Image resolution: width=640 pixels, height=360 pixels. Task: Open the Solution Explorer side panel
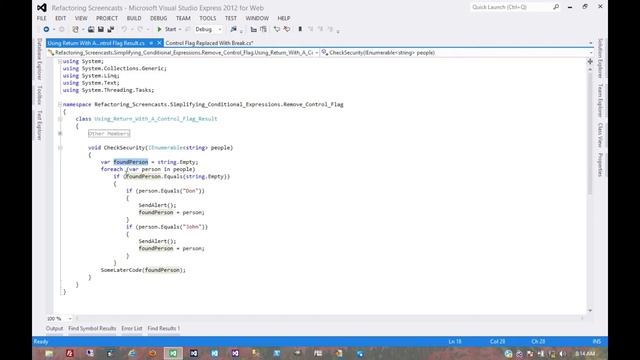pos(600,58)
